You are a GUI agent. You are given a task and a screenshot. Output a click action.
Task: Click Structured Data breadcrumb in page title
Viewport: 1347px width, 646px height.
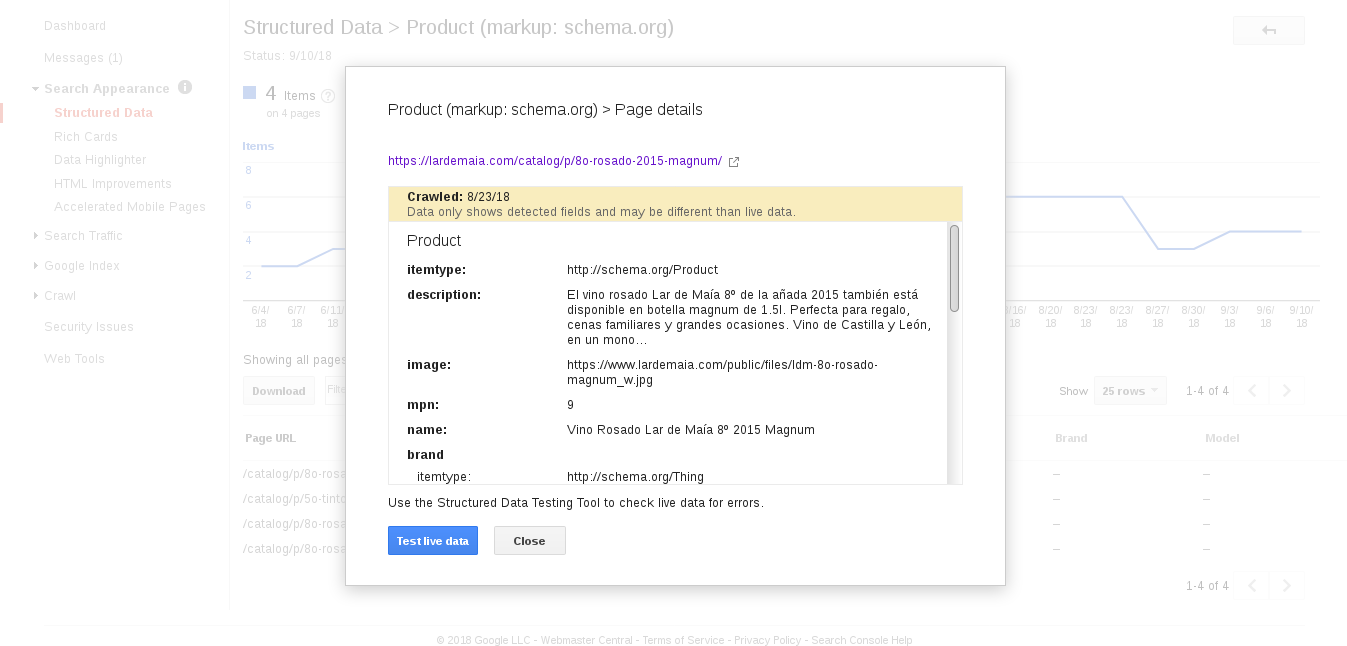313,28
